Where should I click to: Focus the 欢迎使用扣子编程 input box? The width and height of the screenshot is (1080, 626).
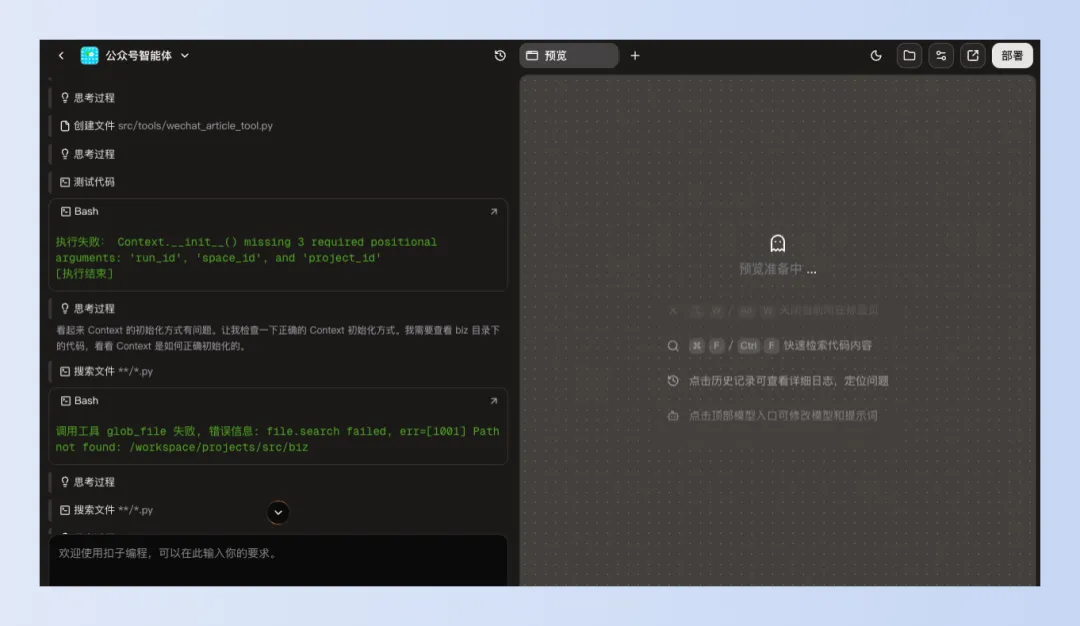(x=278, y=560)
